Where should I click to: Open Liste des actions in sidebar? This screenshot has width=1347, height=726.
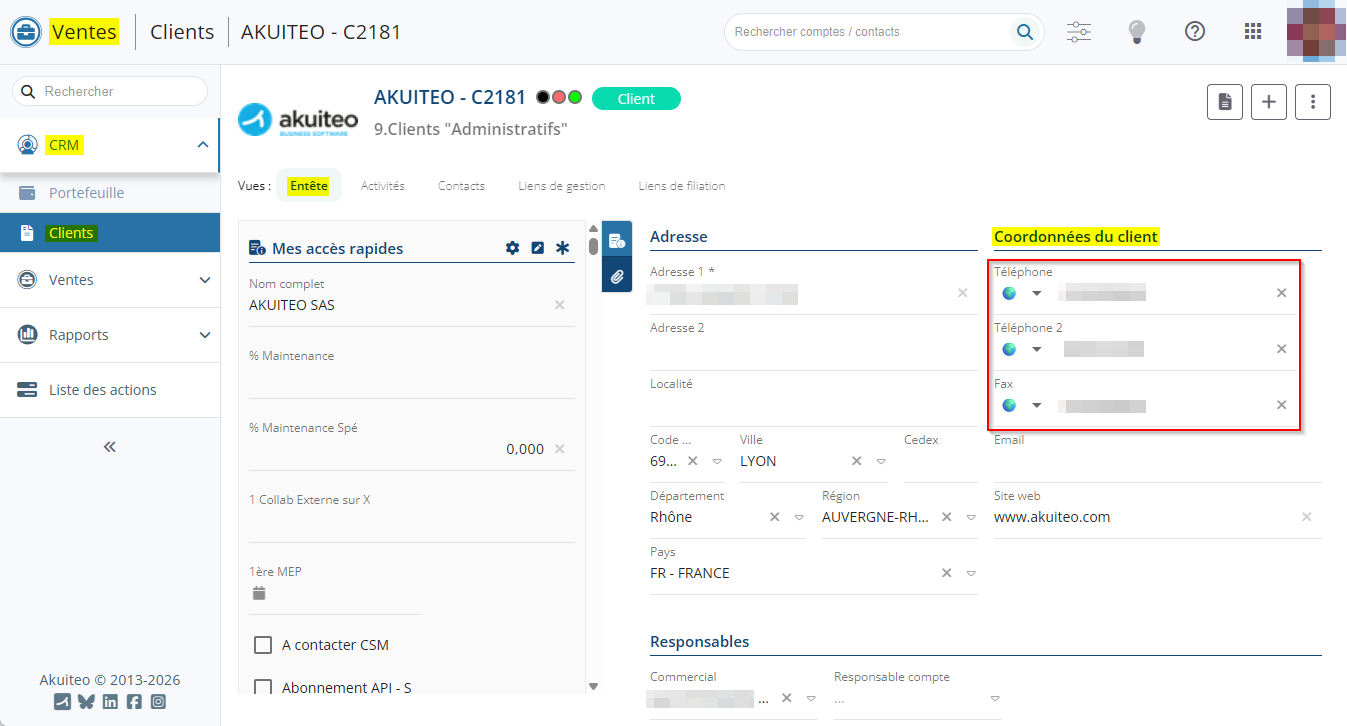tap(102, 390)
